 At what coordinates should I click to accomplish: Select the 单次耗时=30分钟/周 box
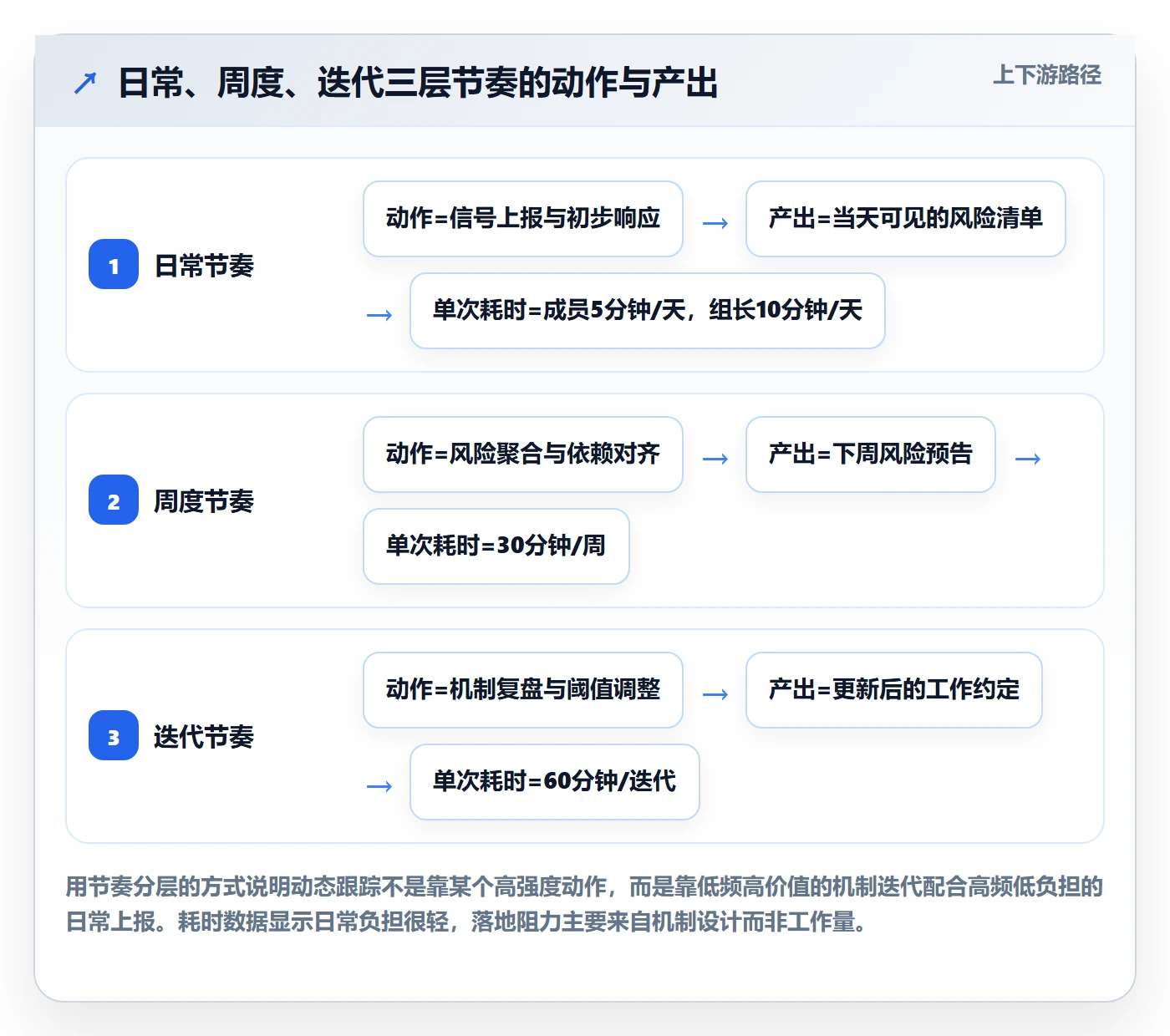click(496, 546)
